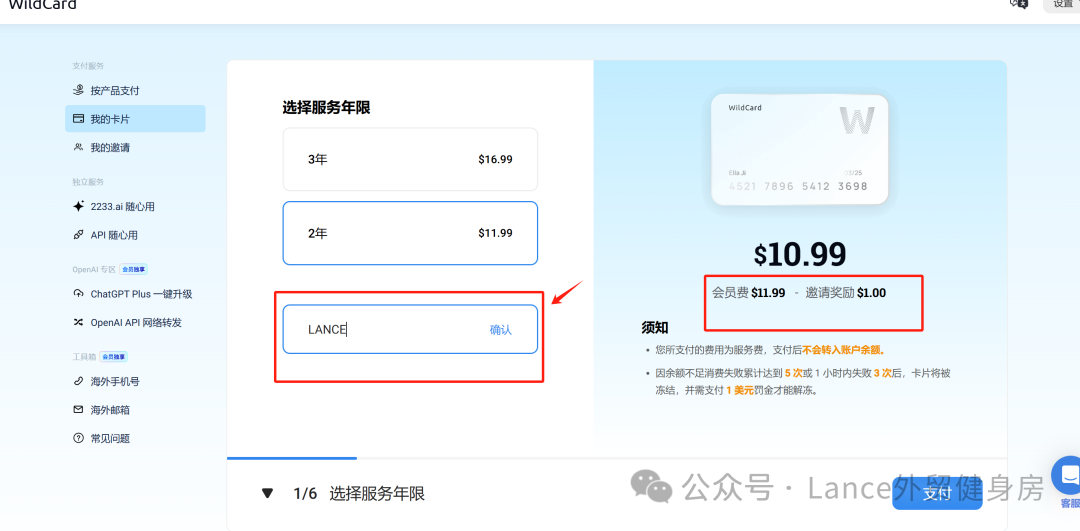
Task: Click the 海外手机号 phone icon
Action: (x=79, y=381)
